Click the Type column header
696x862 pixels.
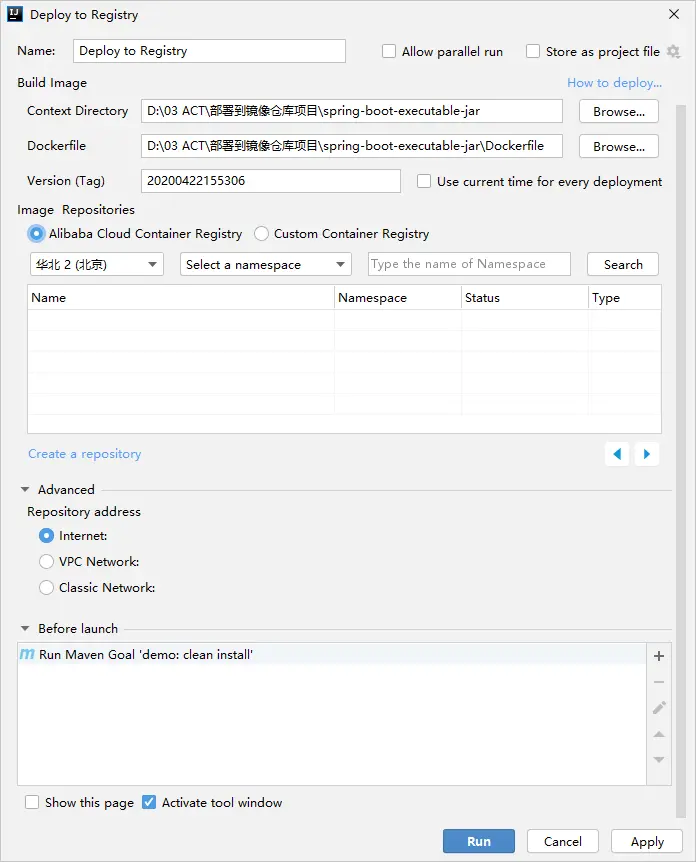tap(625, 297)
